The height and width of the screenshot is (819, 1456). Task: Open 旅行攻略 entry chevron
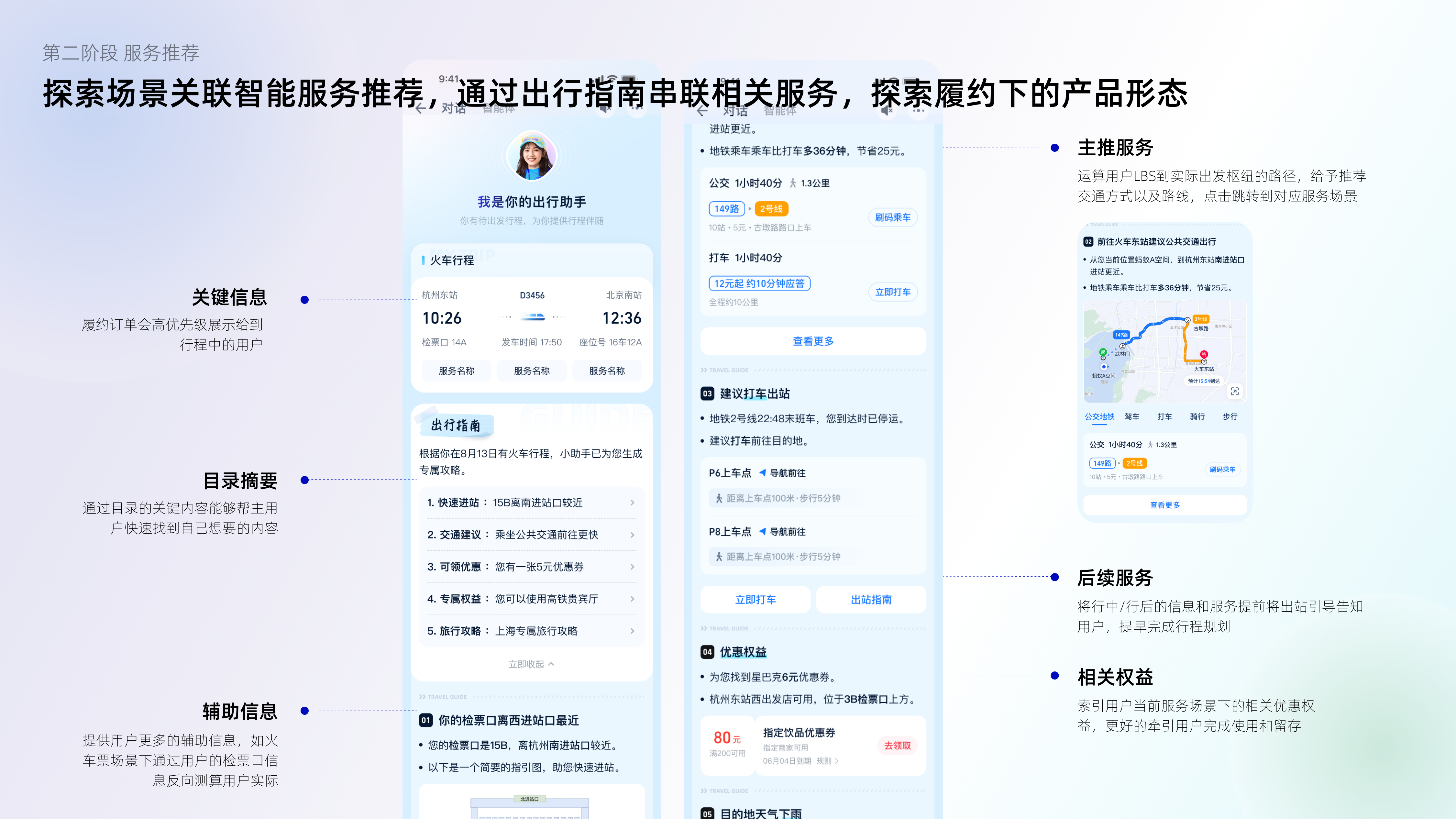632,631
